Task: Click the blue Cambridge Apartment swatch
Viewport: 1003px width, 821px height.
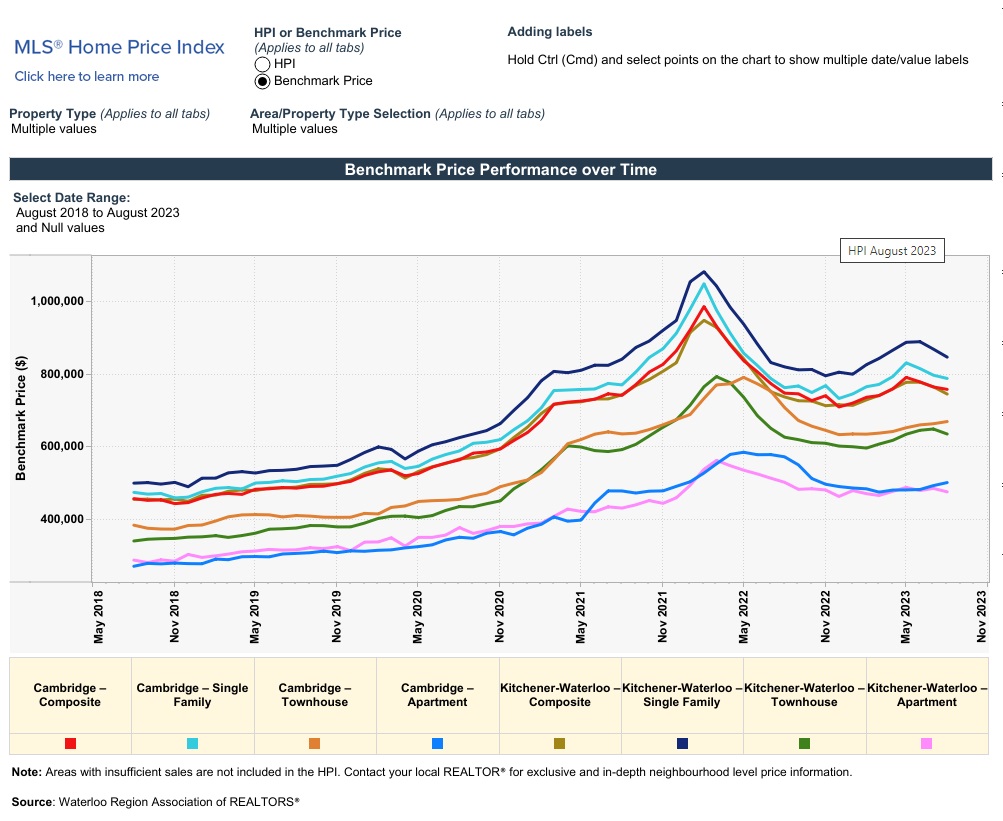Action: [437, 744]
